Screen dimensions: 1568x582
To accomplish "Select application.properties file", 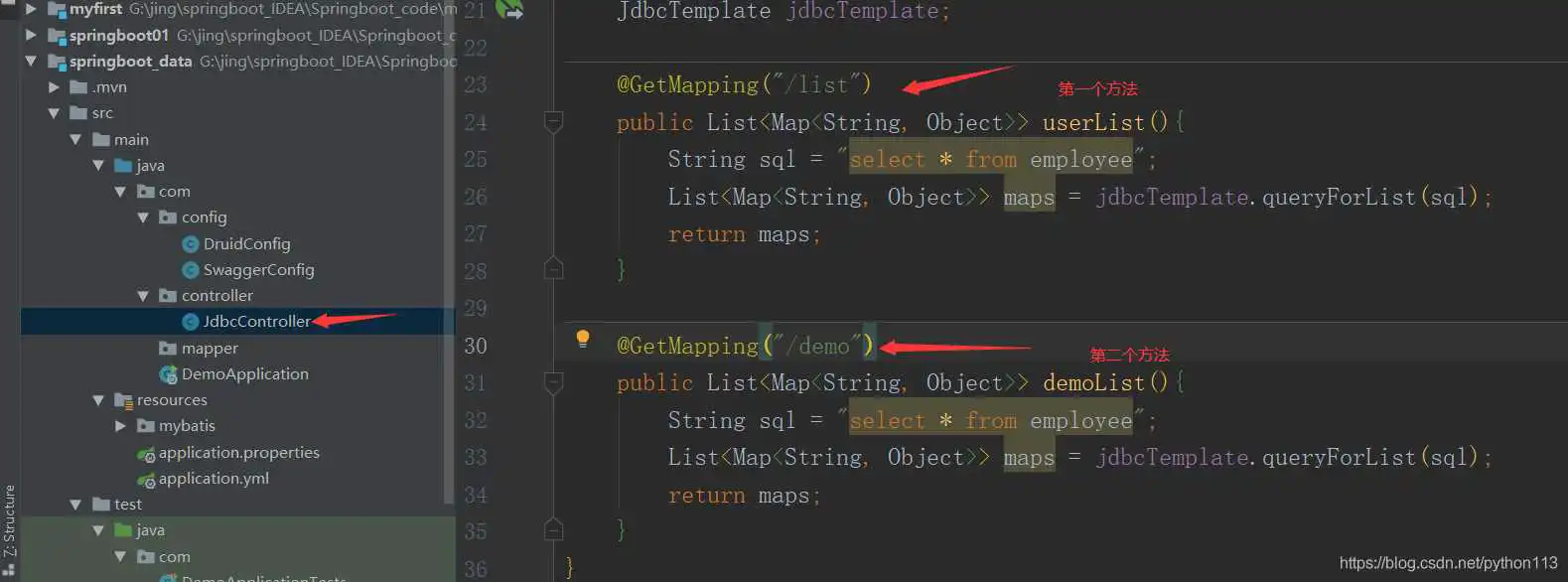I will (x=239, y=453).
